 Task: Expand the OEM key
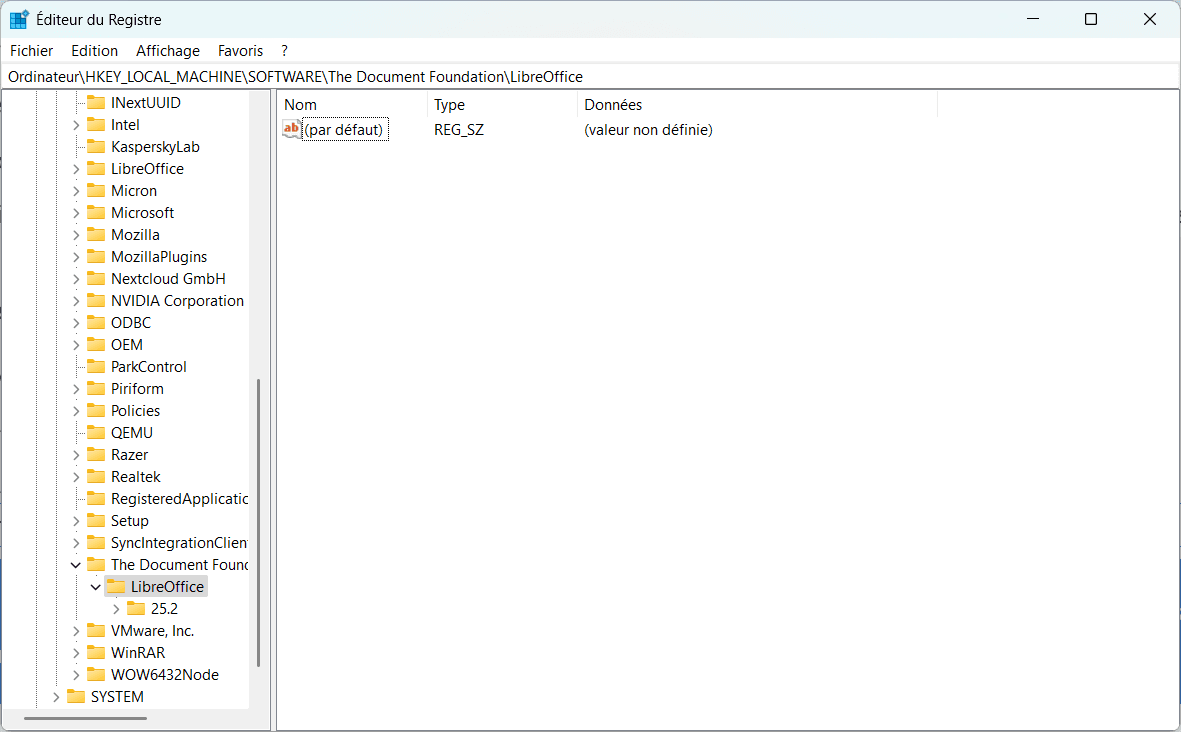[76, 345]
